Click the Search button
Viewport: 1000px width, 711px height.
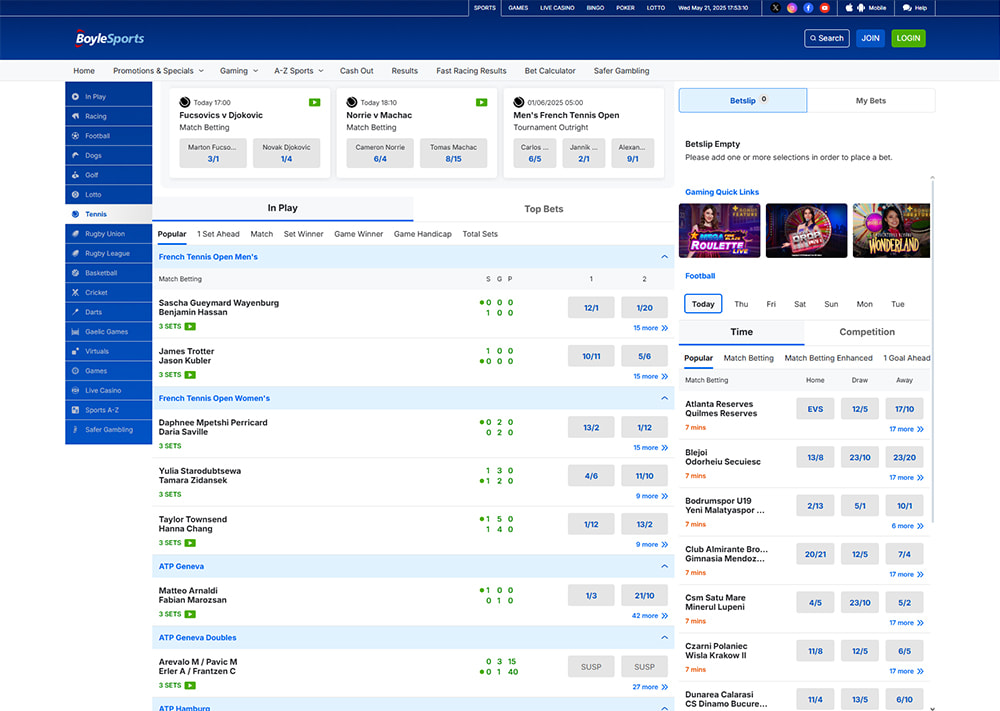[x=827, y=38]
